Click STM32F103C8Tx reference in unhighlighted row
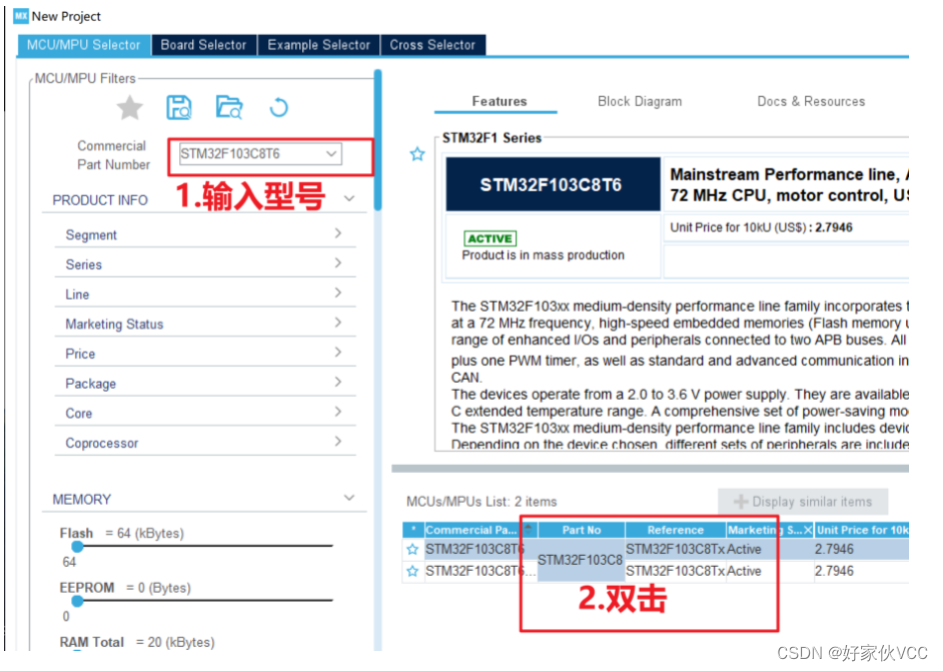943x671 pixels. [675, 571]
